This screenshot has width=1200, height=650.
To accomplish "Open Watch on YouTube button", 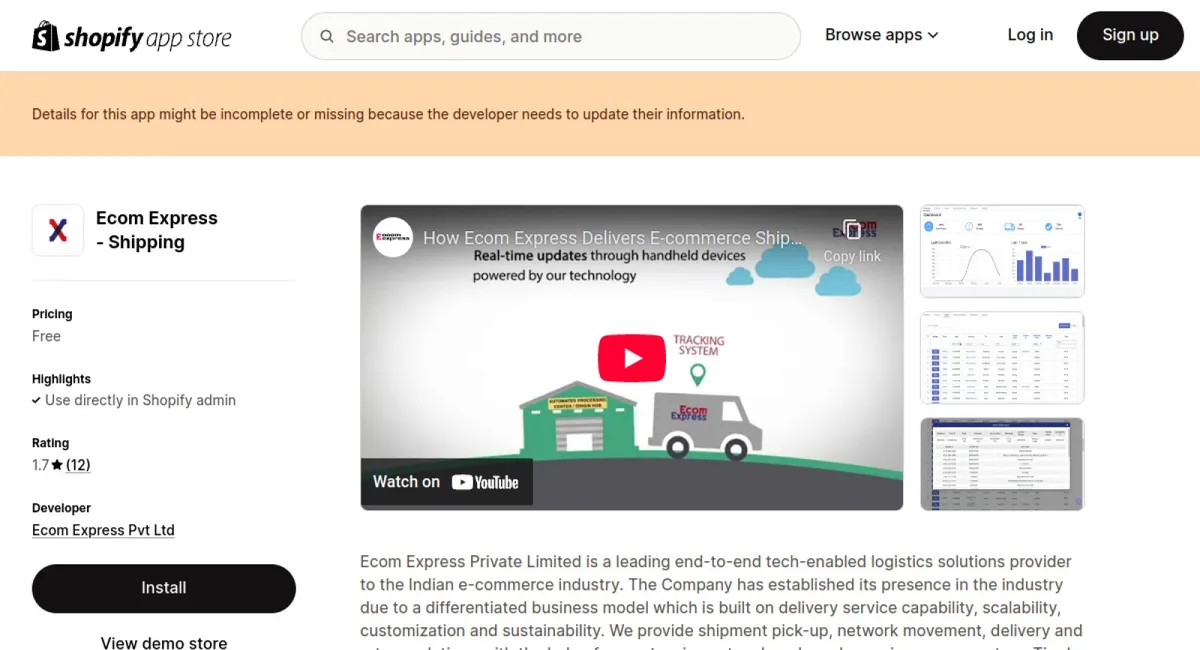I will coord(446,482).
